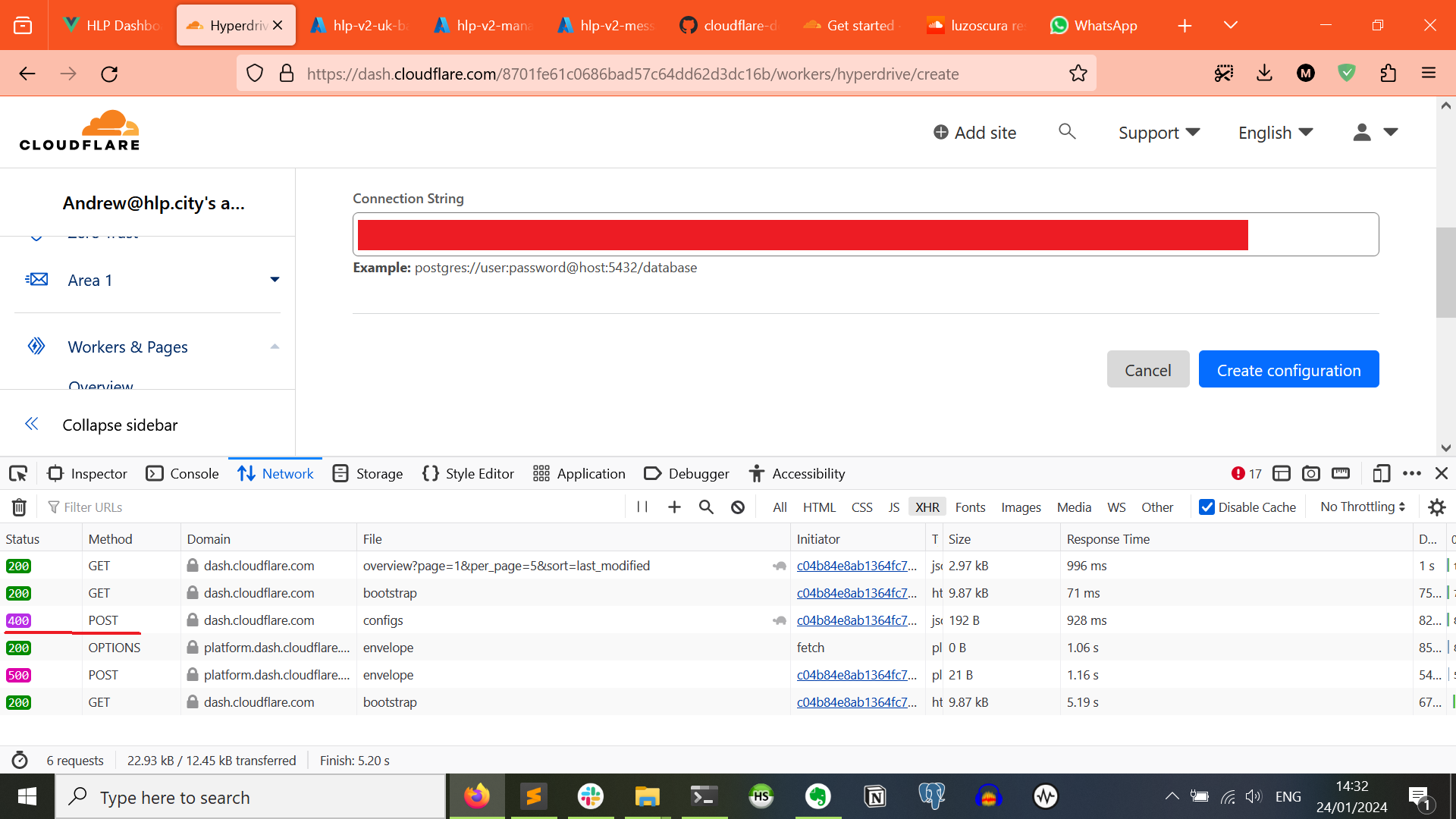Enable the WS request filter

click(x=1116, y=507)
